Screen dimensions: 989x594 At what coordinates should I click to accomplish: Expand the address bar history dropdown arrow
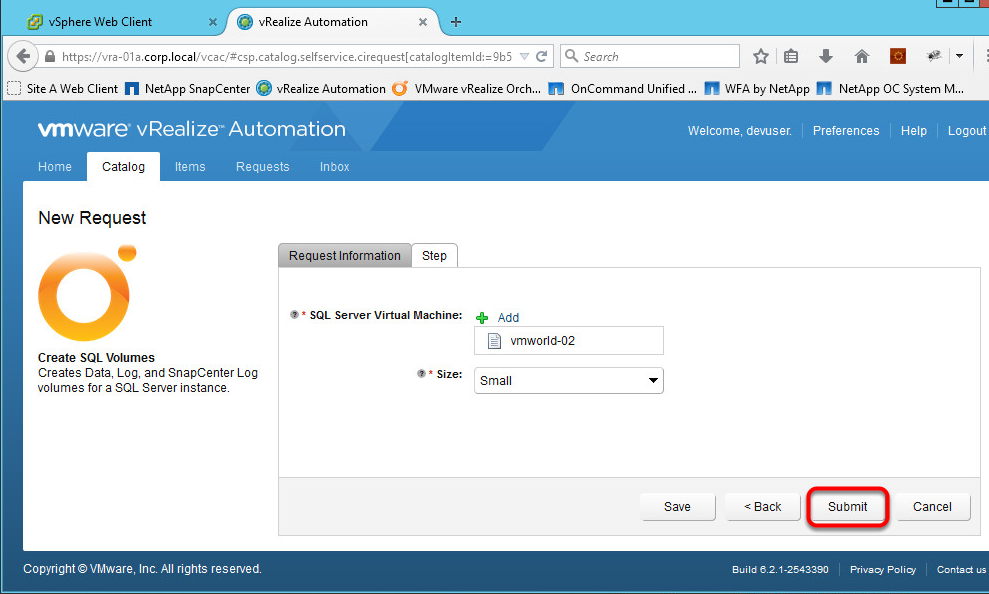tap(524, 56)
